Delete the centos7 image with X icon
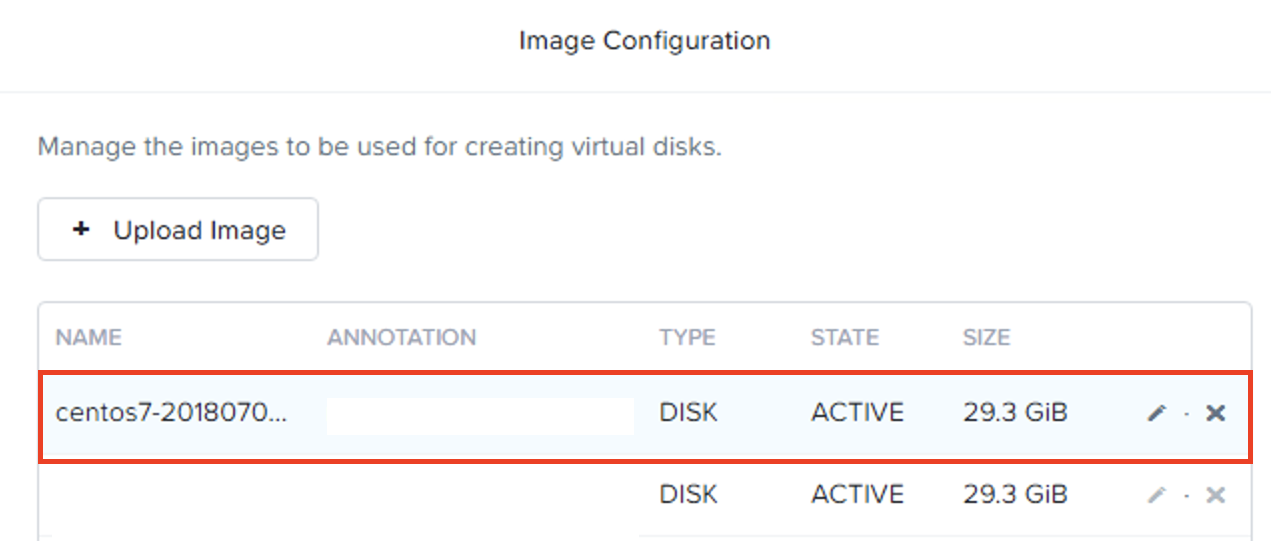 click(1215, 413)
